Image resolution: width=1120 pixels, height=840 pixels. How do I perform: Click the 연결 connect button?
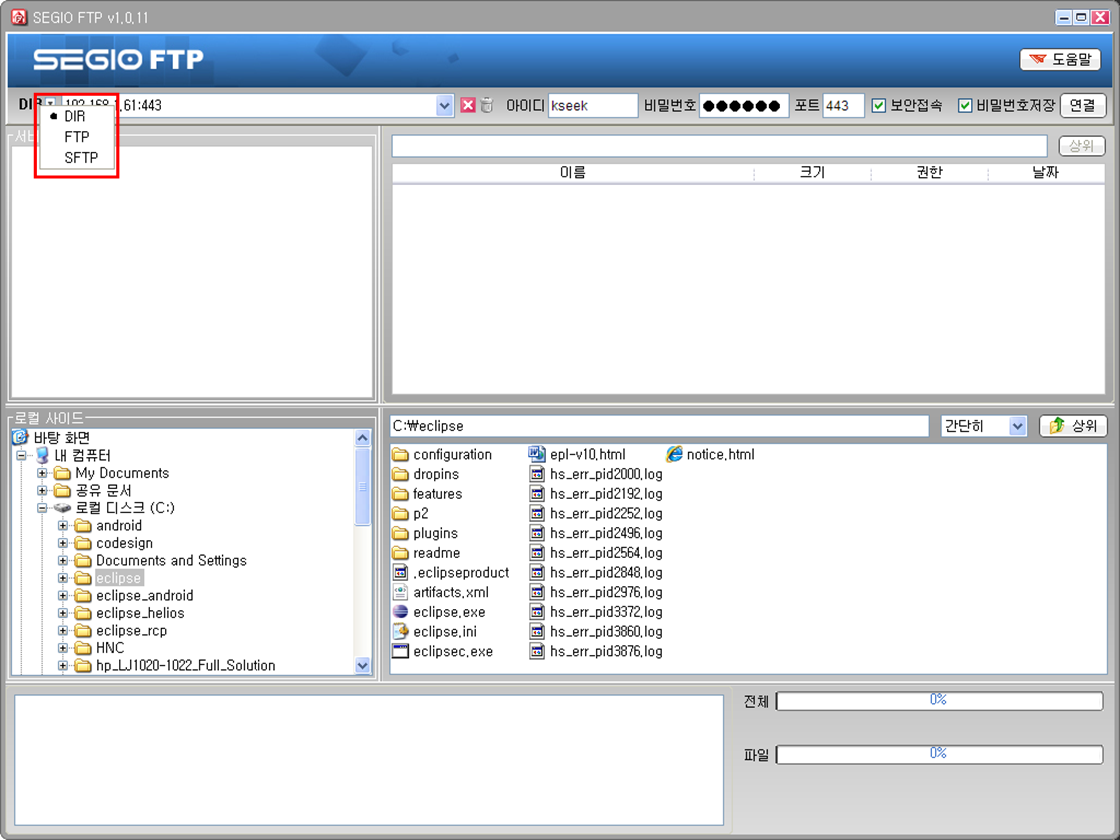click(x=1082, y=105)
